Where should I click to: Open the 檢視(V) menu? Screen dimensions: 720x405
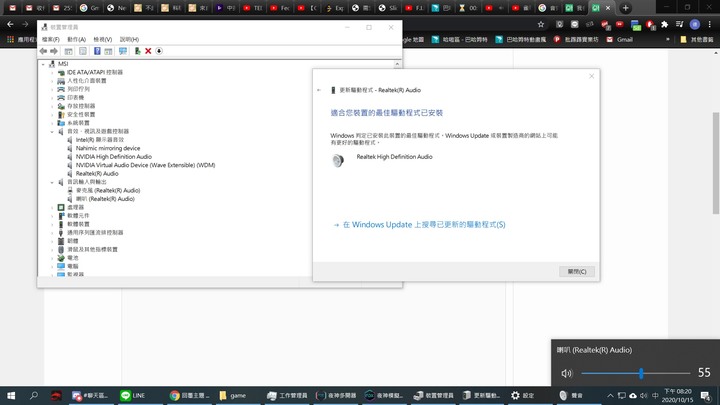102,39
